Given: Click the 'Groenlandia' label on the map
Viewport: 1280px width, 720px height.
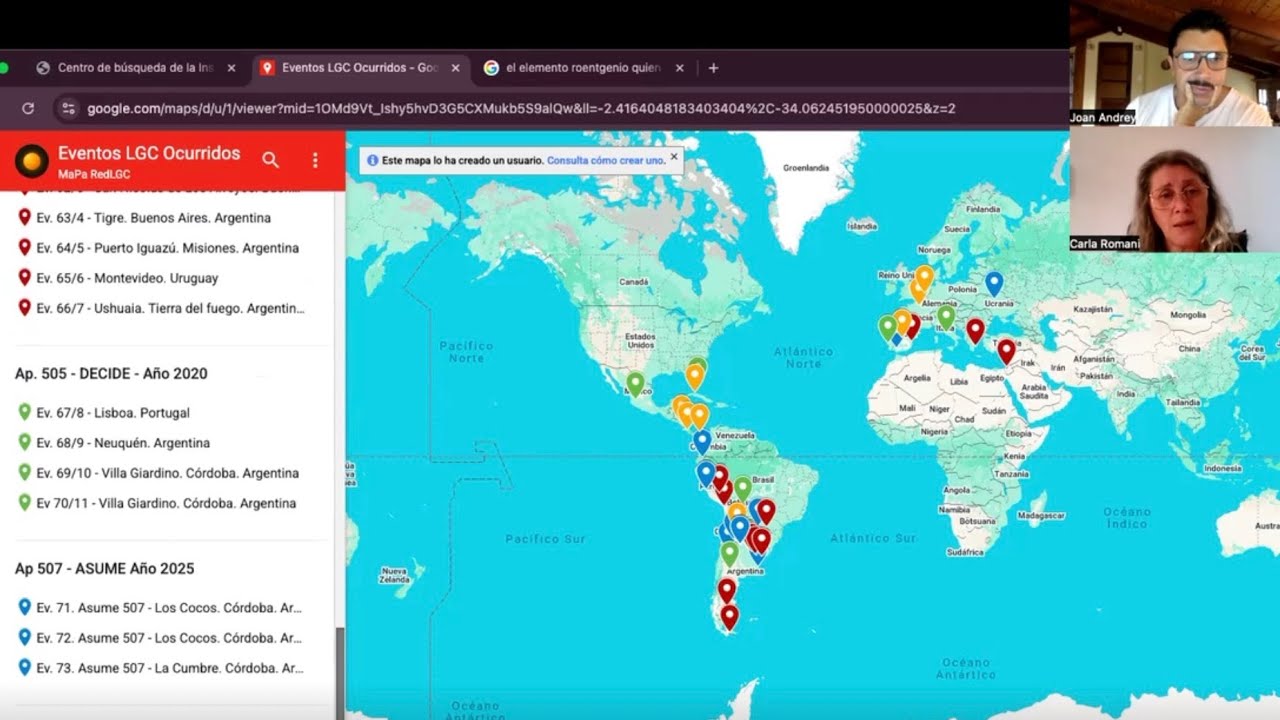Looking at the screenshot, I should tap(807, 168).
